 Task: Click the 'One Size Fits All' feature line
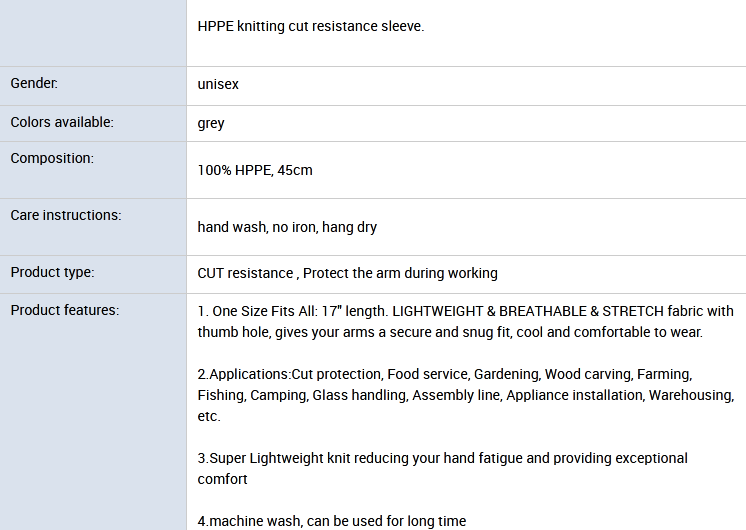[x=465, y=311]
